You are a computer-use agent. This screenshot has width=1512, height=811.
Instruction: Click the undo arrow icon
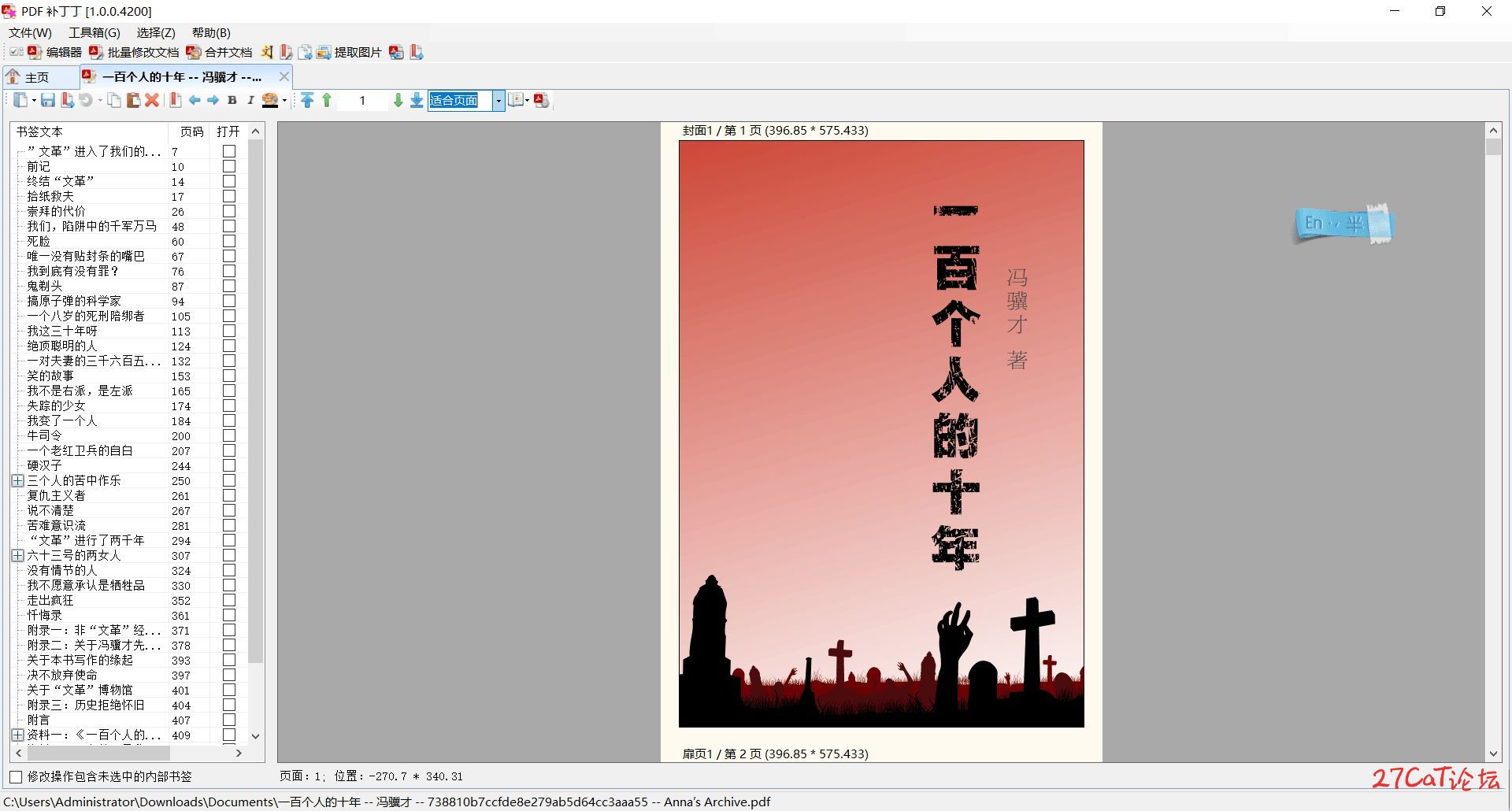point(85,100)
